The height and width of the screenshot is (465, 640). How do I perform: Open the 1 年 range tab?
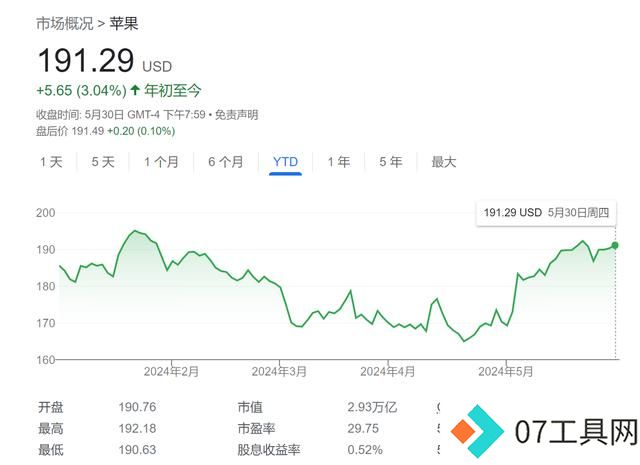339,162
